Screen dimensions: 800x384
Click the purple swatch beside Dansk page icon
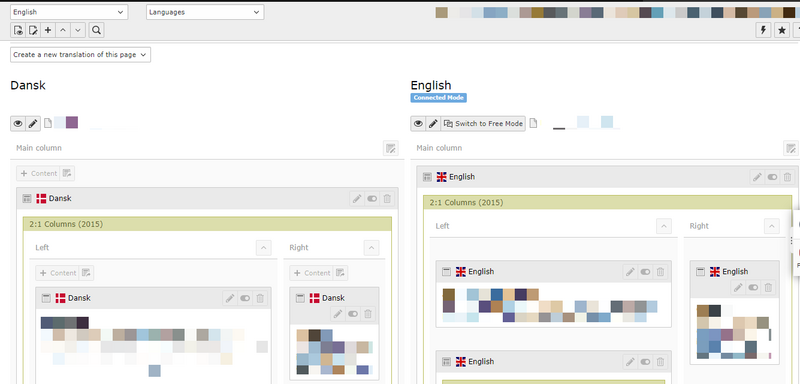tap(72, 122)
